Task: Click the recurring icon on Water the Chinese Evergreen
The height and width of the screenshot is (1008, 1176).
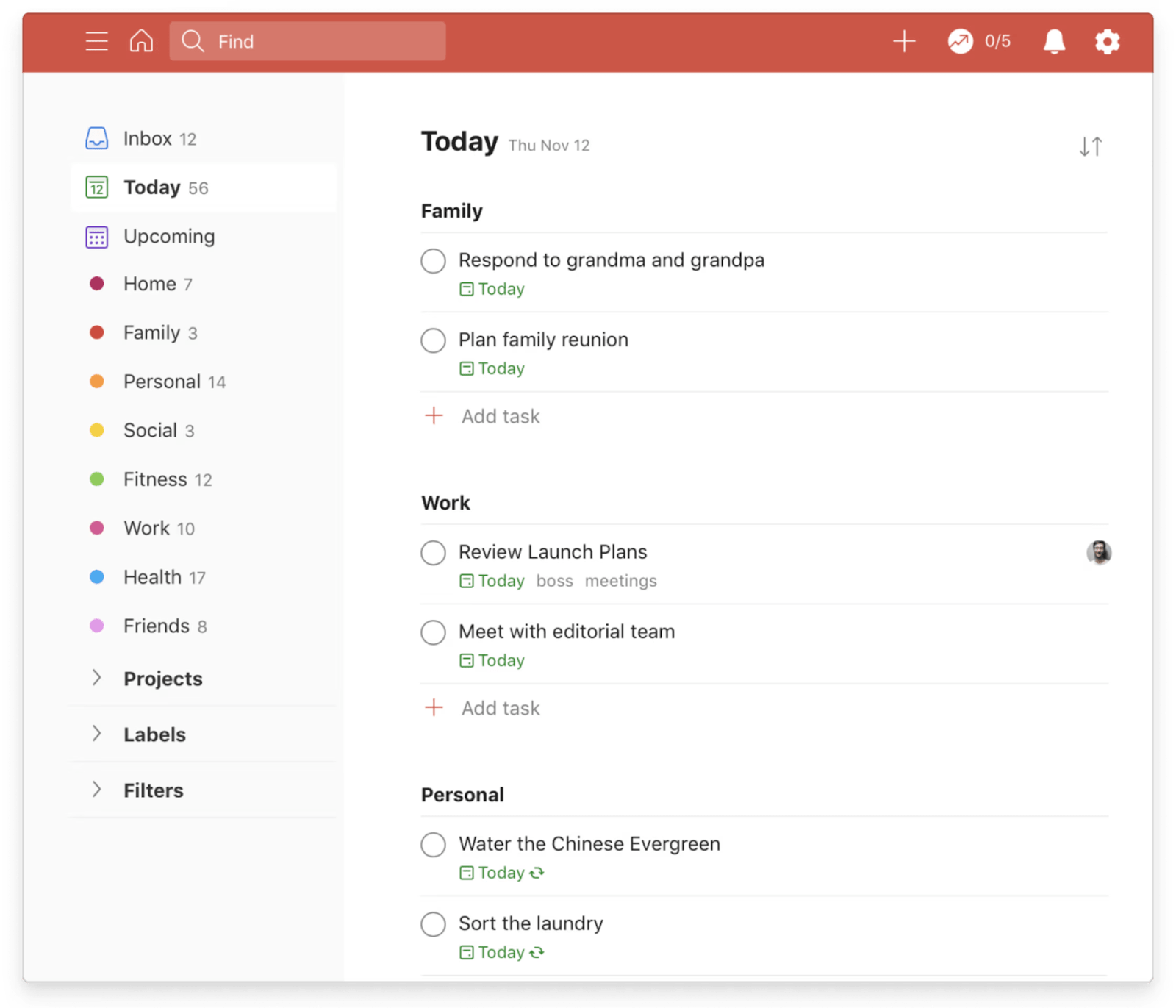Action: click(537, 873)
